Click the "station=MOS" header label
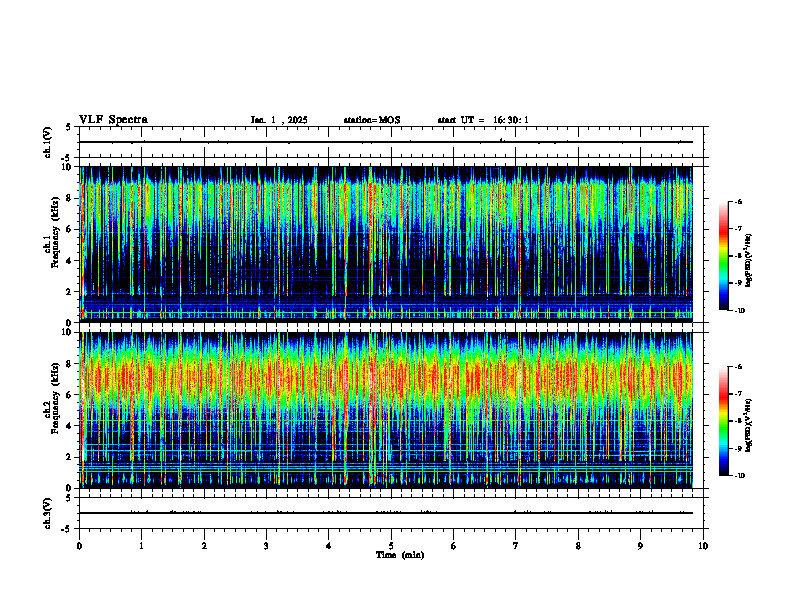Screen dimensions: 792x612 [372, 120]
